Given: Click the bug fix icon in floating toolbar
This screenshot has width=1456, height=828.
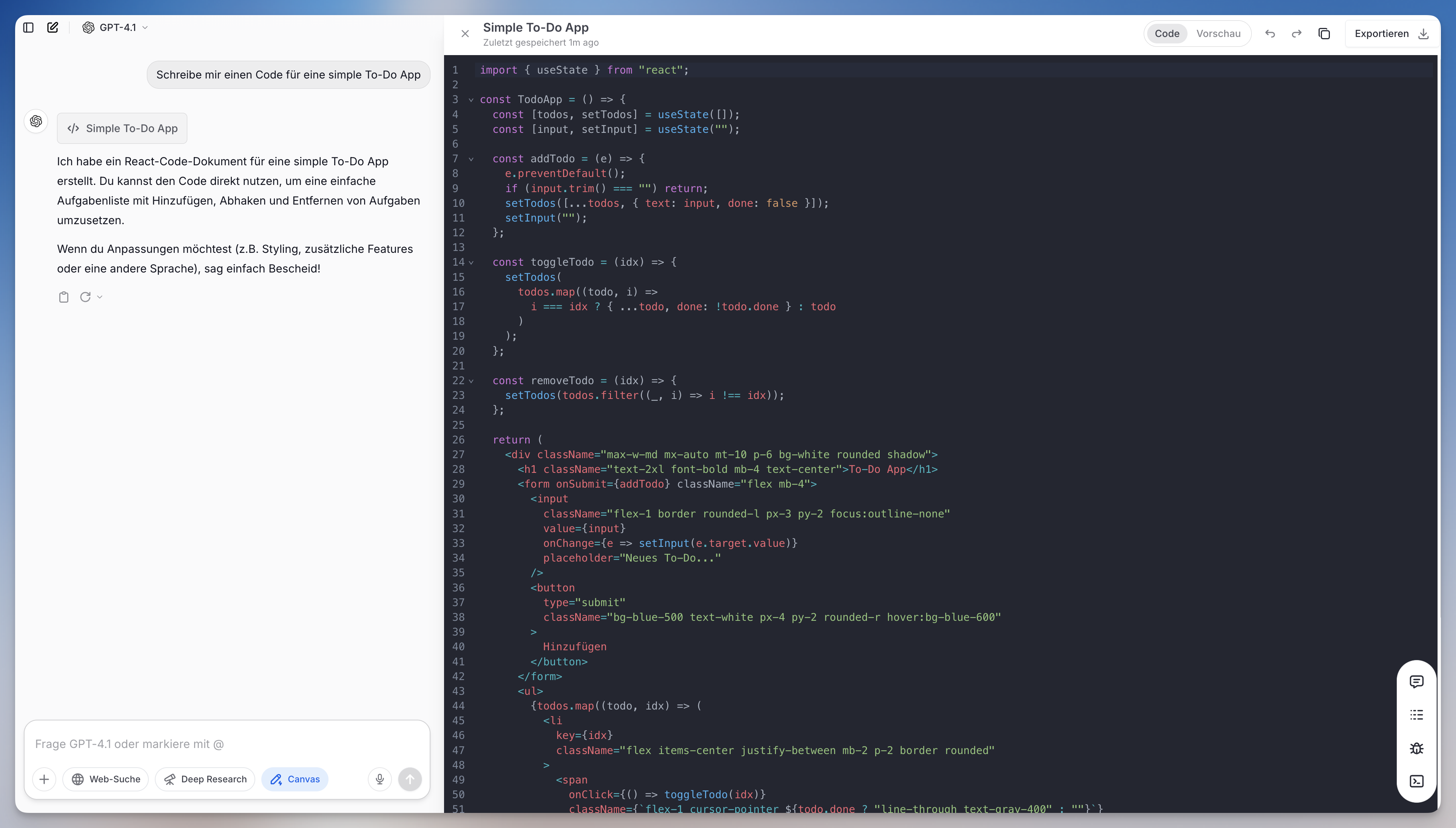Looking at the screenshot, I should click(1416, 748).
